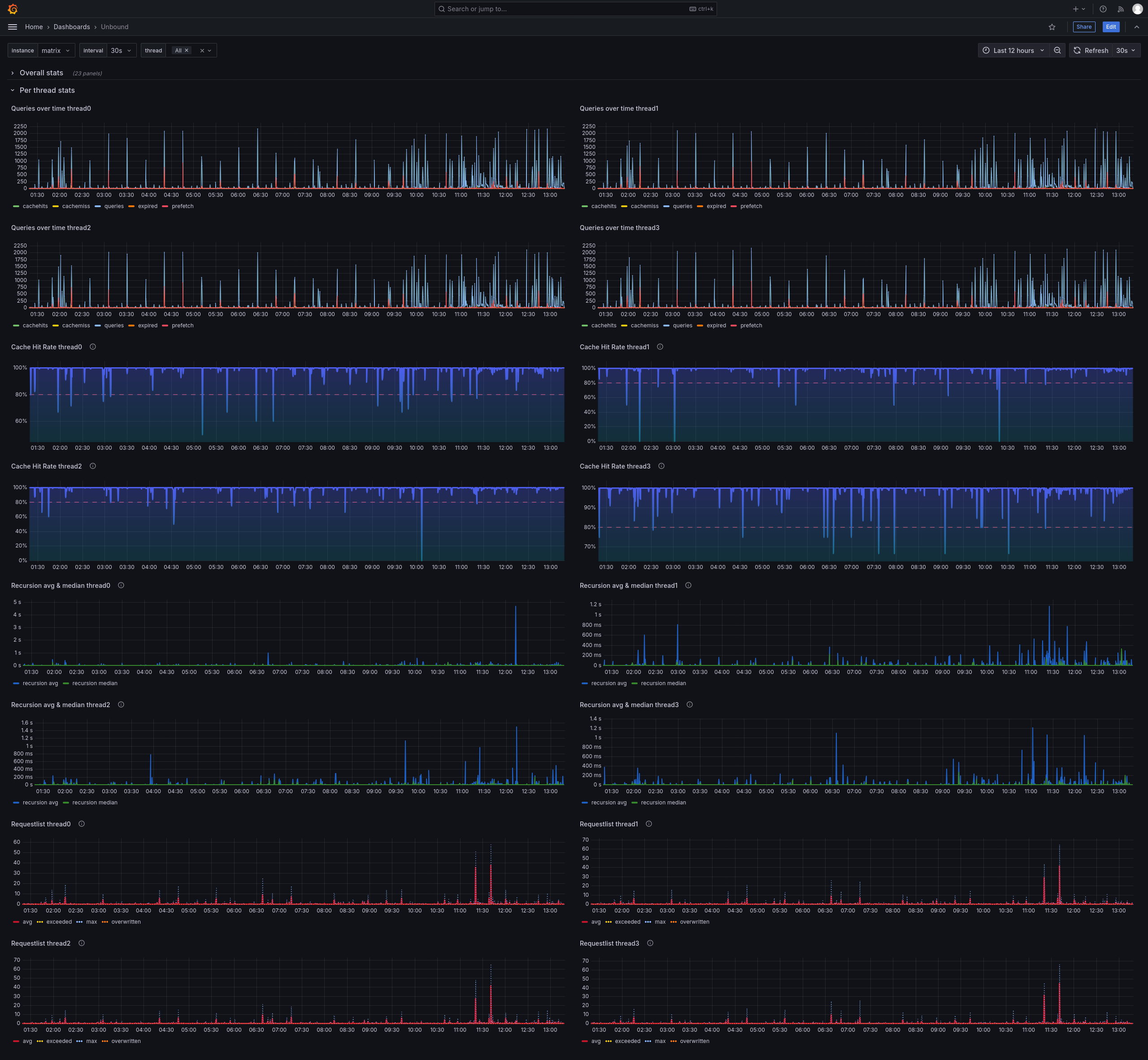Expand the Overall stats row
The image size is (1148, 1060).
click(41, 73)
